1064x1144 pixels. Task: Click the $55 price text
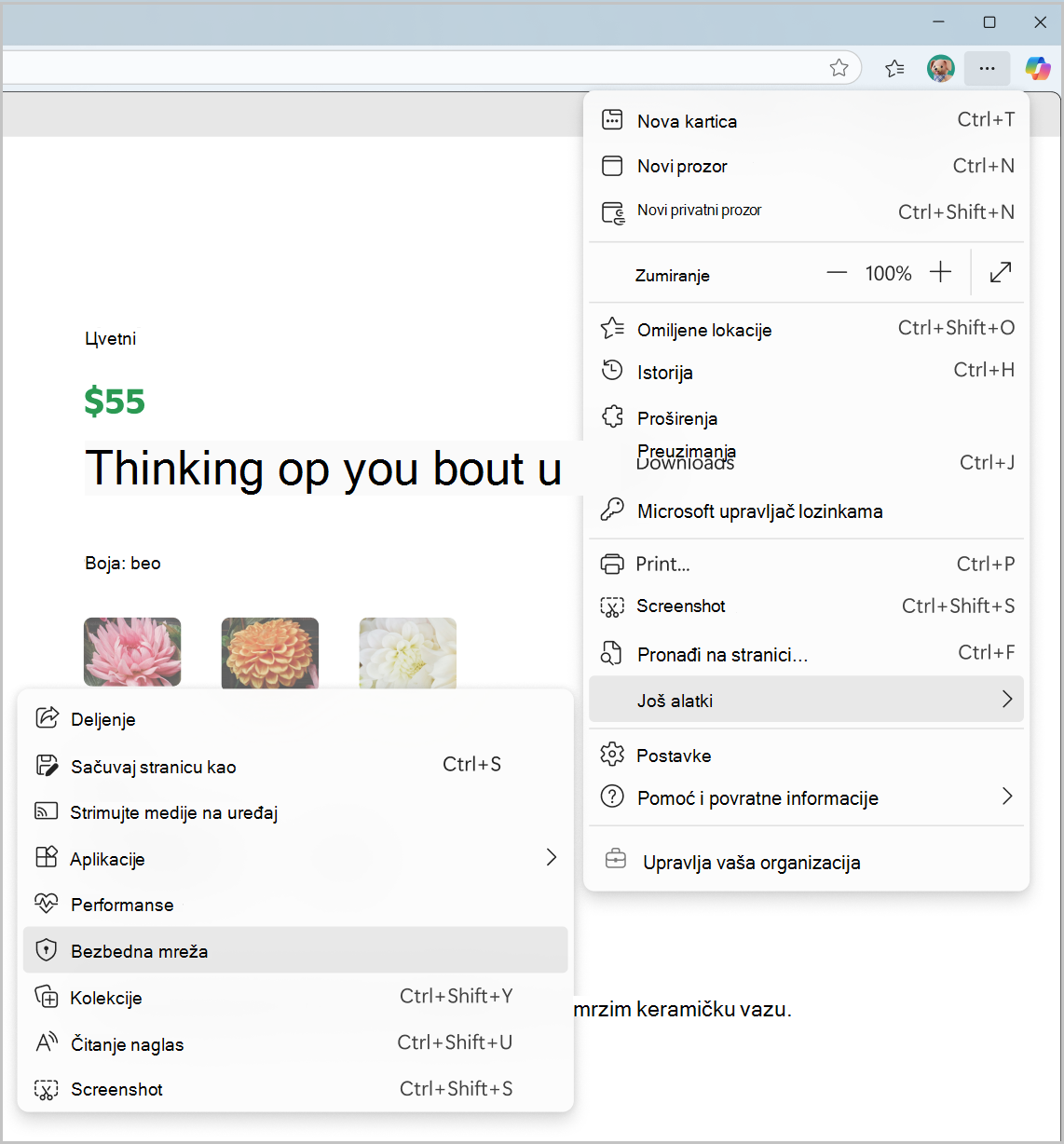pyautogui.click(x=115, y=402)
